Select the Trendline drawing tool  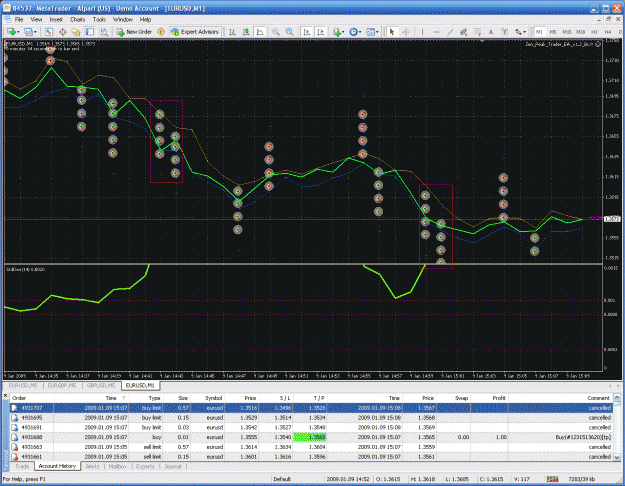450,32
